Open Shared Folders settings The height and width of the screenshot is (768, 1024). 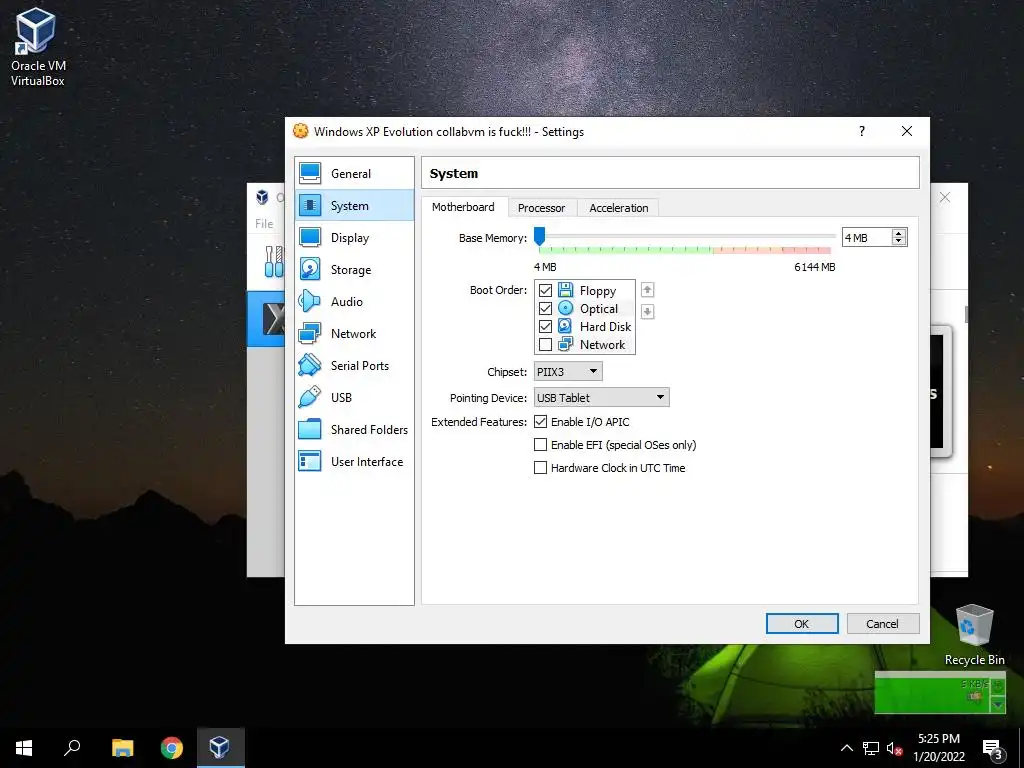click(354, 430)
